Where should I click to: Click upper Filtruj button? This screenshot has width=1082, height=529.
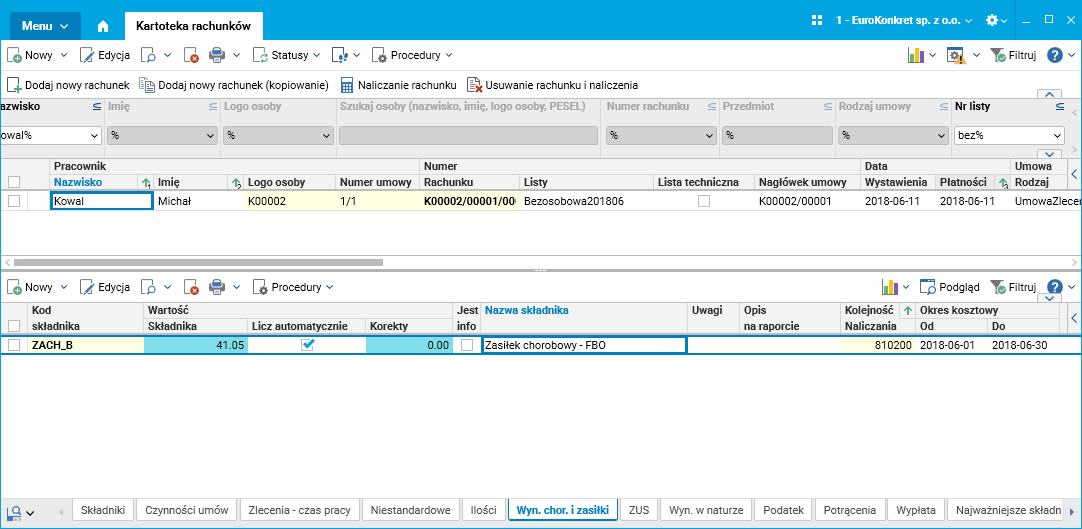click(1013, 55)
